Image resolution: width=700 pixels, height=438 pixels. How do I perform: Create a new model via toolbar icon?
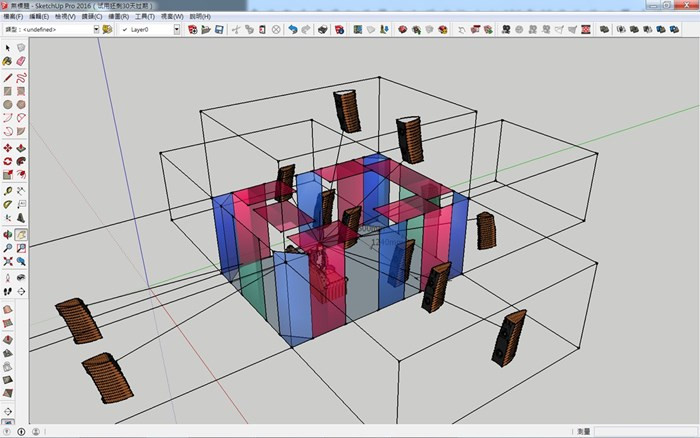click(191, 30)
